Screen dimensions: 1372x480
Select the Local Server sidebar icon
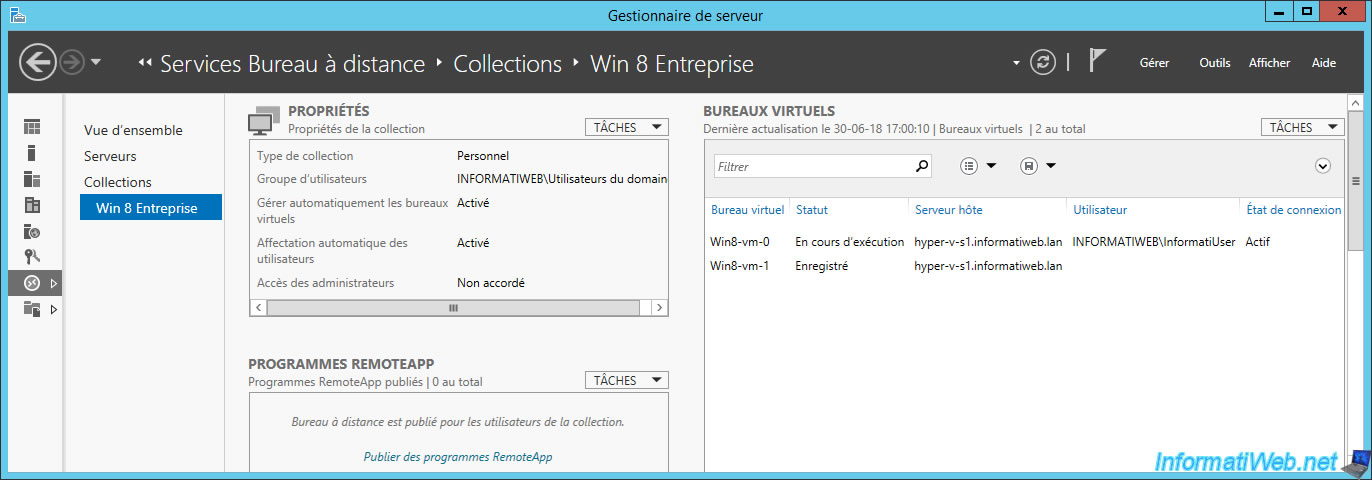(32, 153)
